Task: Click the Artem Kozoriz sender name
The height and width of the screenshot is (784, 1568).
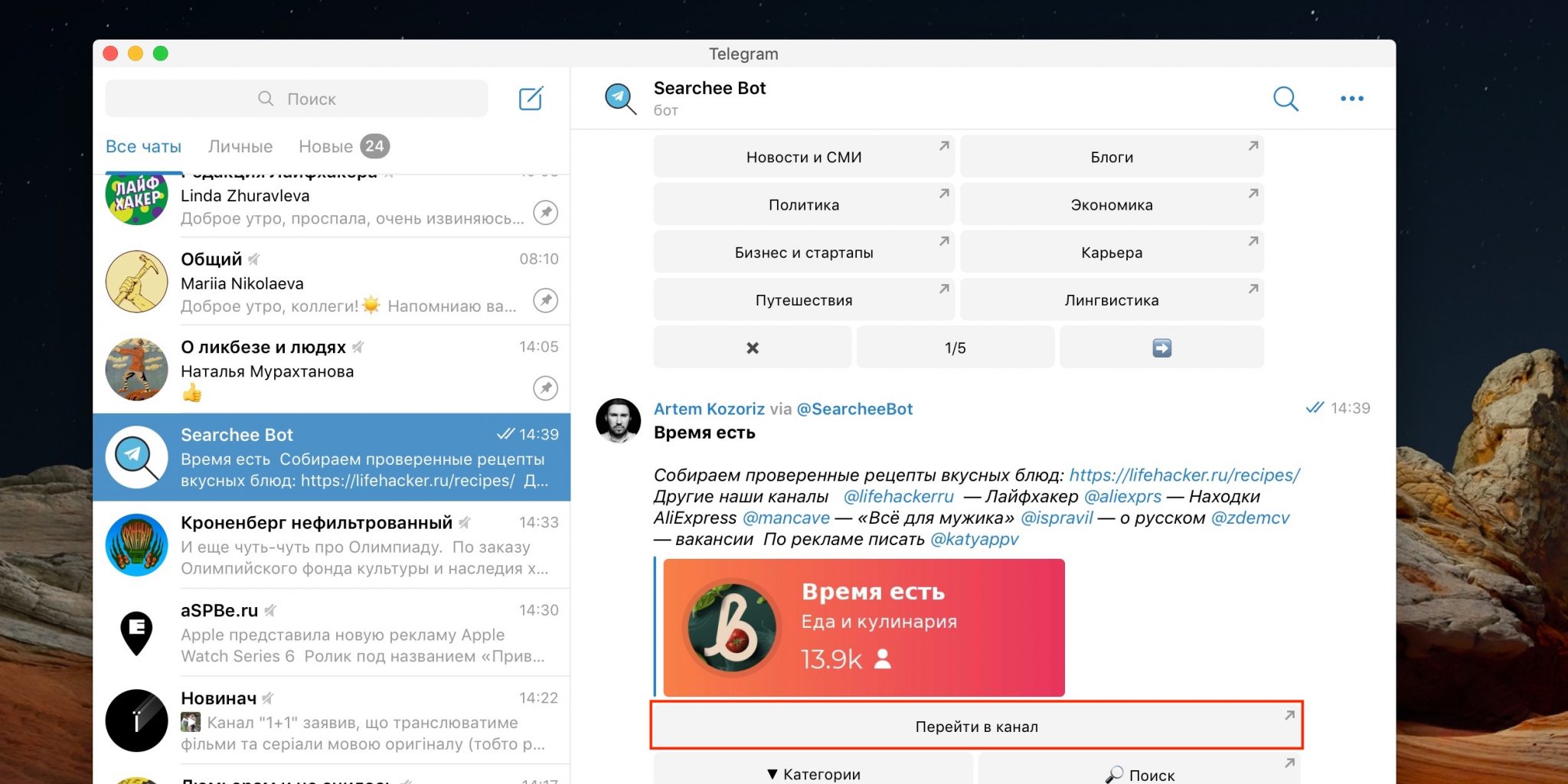Action: click(x=709, y=409)
